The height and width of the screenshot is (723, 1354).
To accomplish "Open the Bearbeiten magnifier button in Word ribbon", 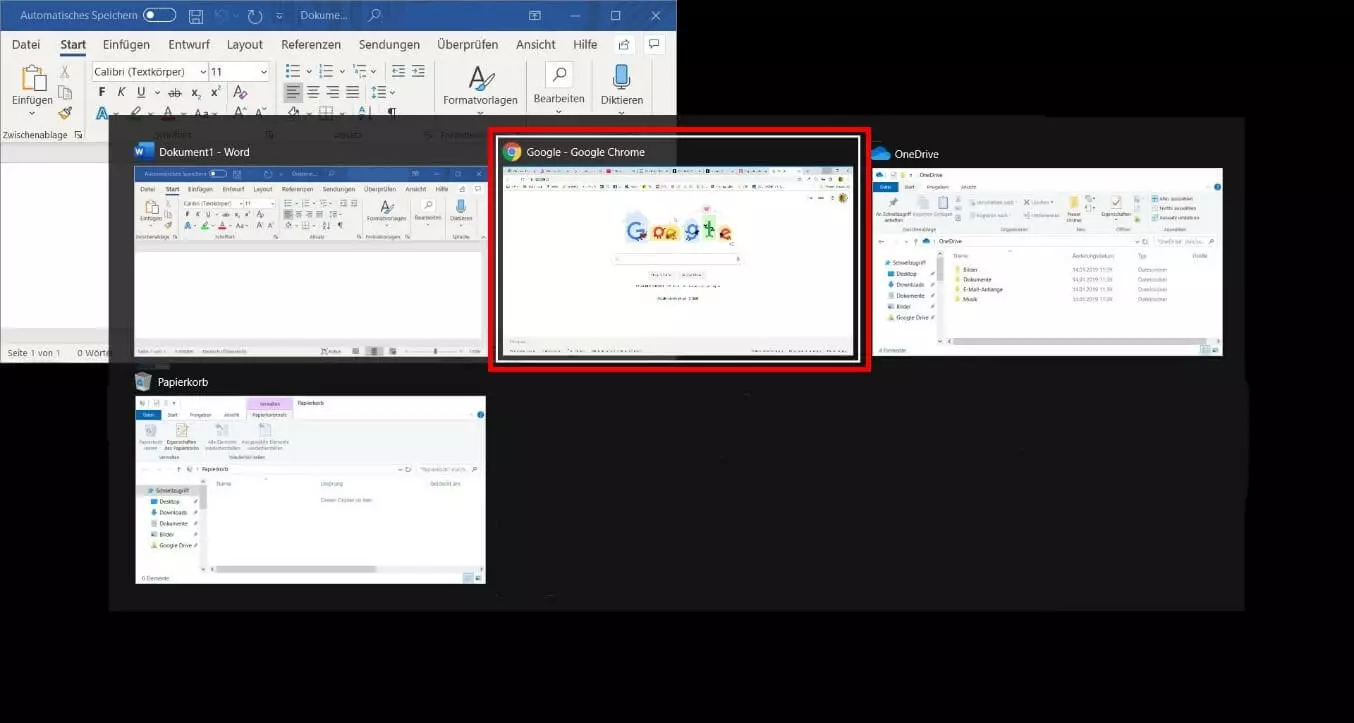I will pyautogui.click(x=559, y=84).
